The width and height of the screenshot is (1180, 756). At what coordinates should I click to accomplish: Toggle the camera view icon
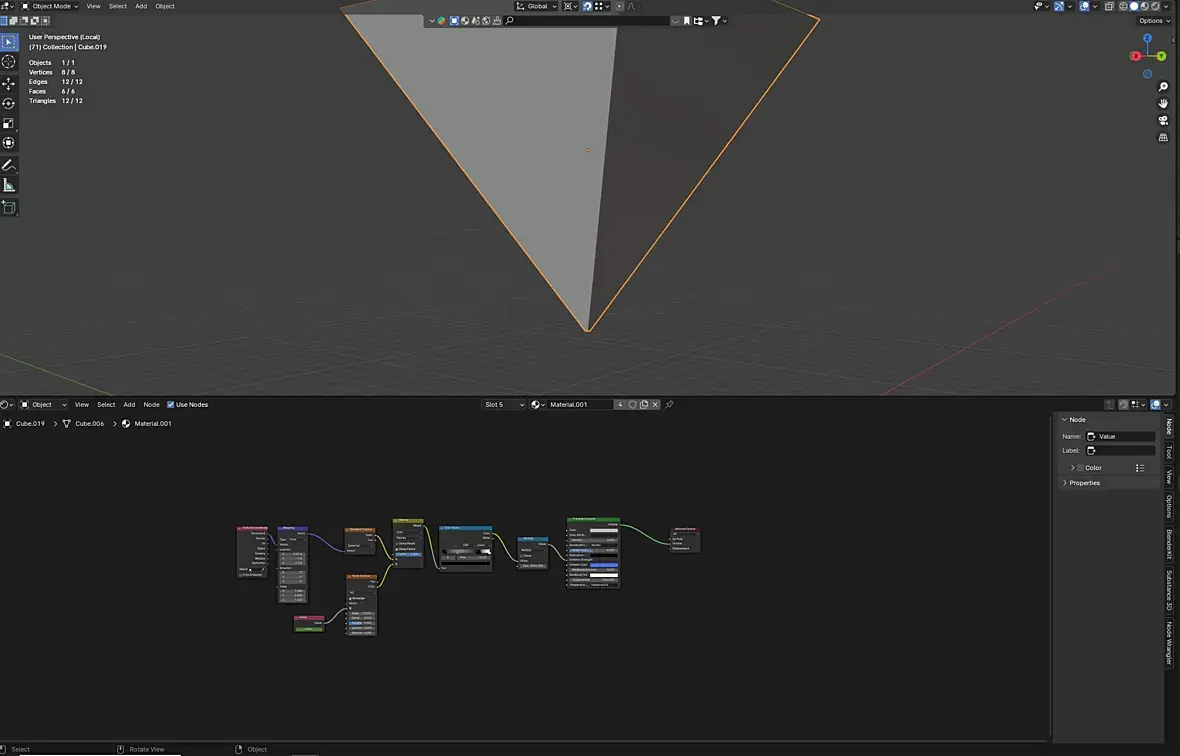click(1163, 120)
